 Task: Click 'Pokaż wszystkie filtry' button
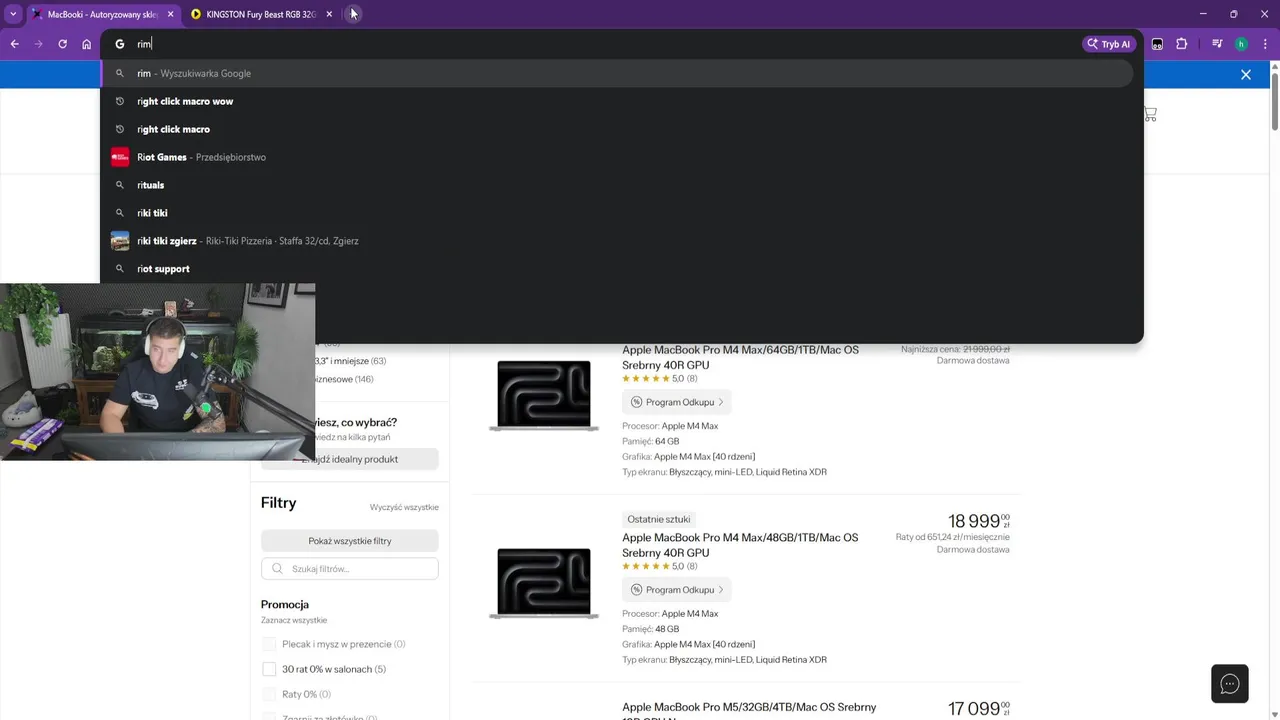pos(350,541)
